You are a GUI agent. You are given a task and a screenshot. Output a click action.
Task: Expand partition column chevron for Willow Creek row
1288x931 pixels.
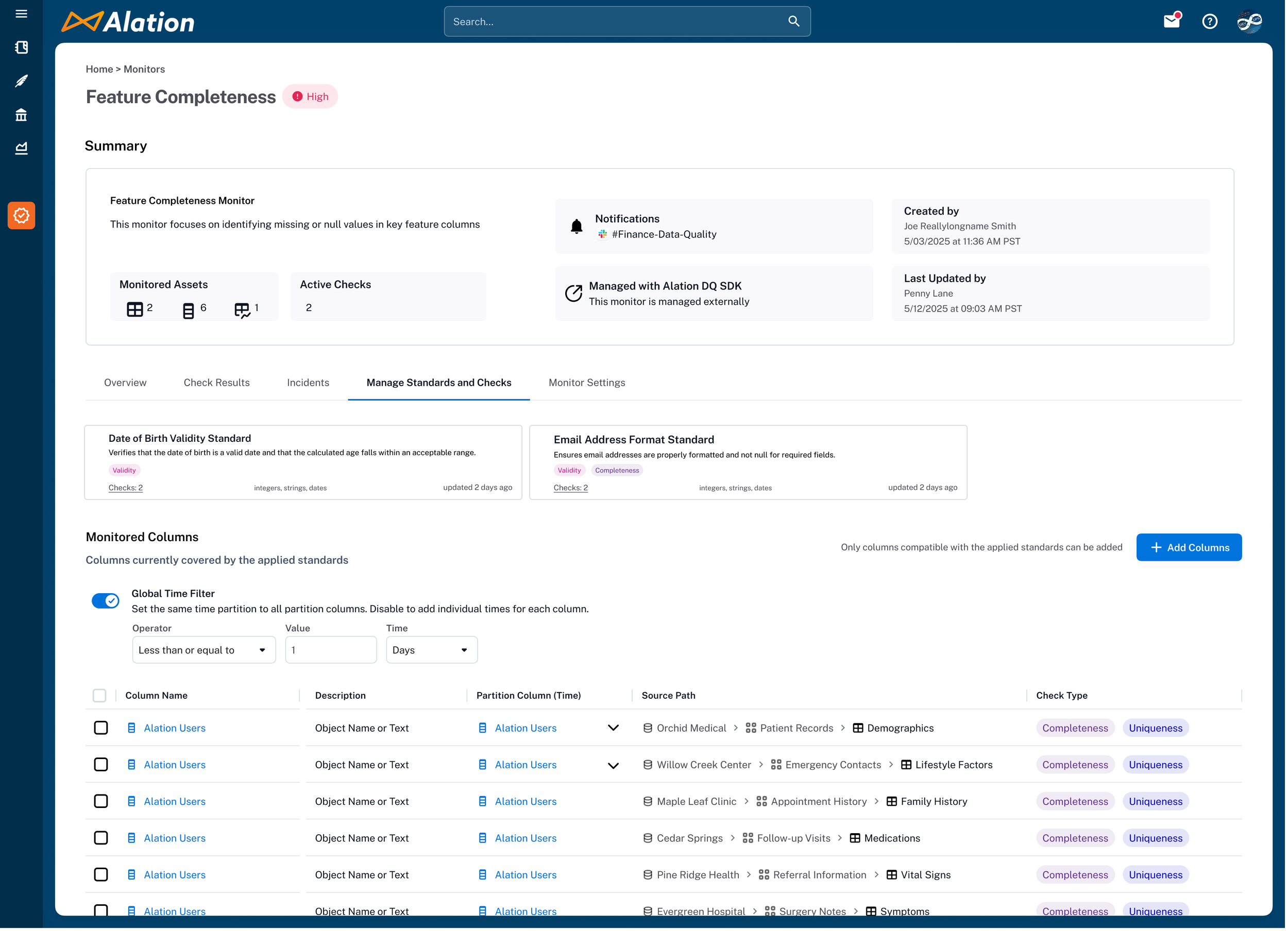coord(613,765)
